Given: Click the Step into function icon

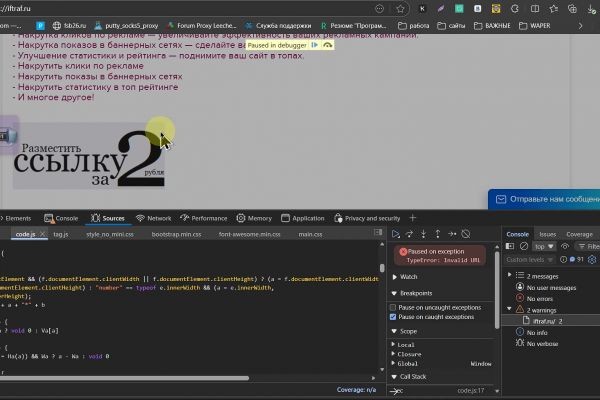Looking at the screenshot, I should click(424, 234).
